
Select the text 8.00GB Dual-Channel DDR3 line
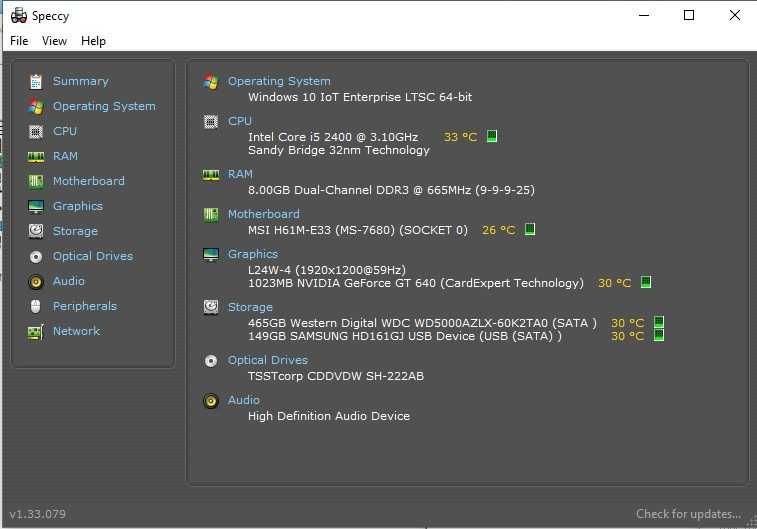click(391, 190)
